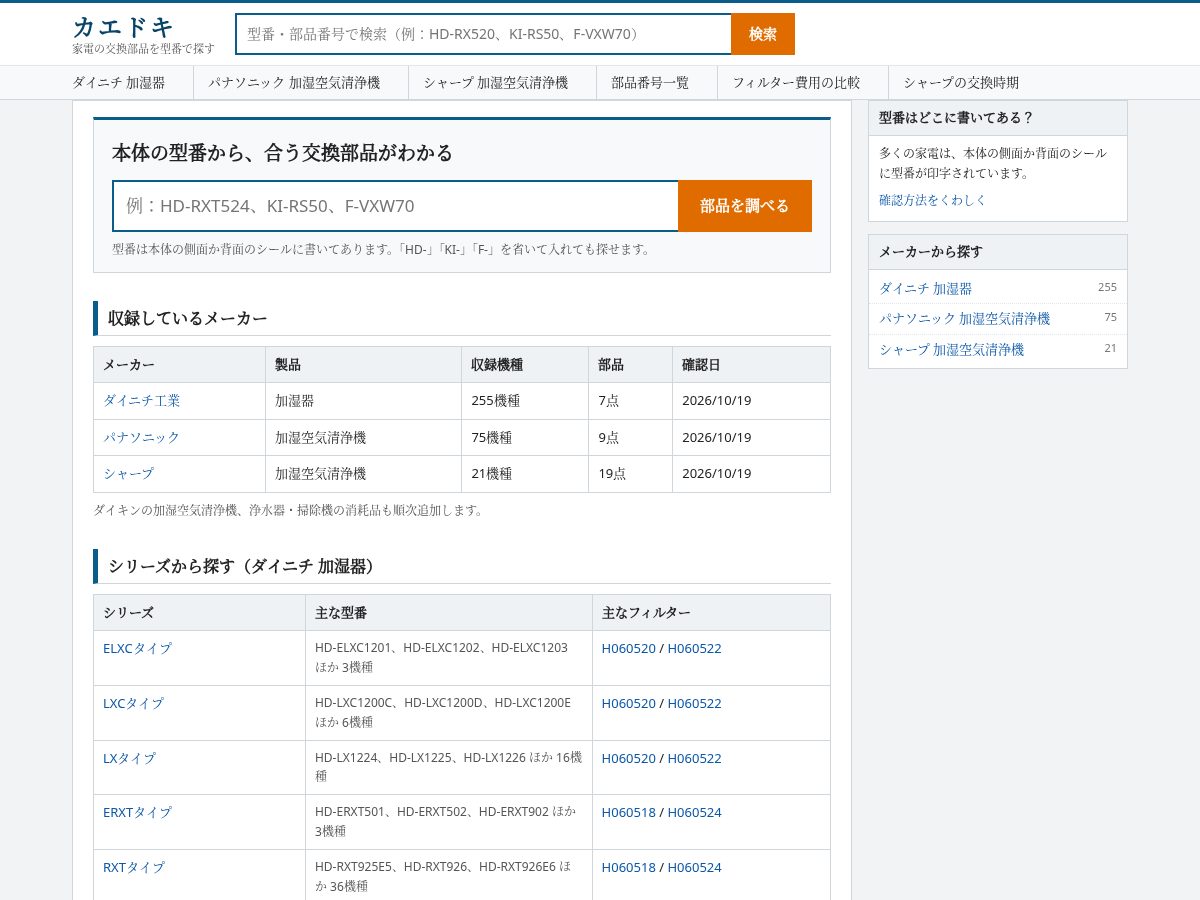Click the 7点 parts cell
Viewport: 1200px width, 900px height.
[631, 401]
